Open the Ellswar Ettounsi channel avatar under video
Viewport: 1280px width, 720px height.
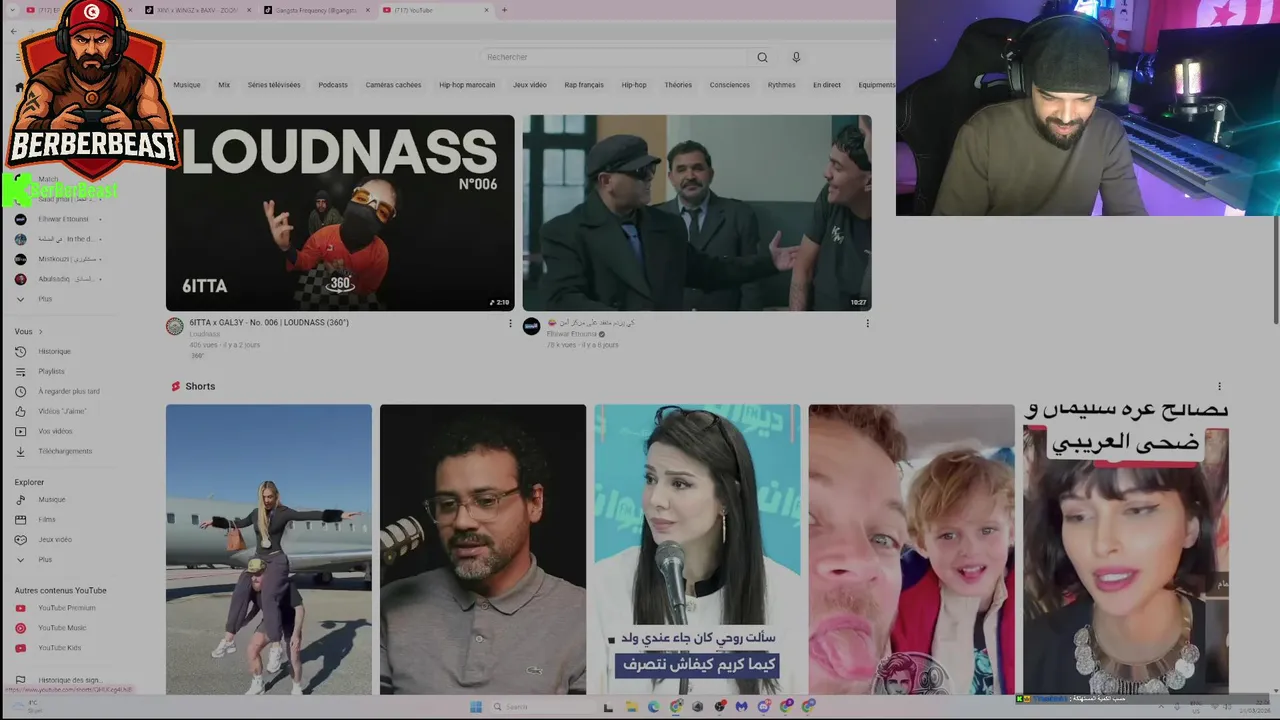click(531, 326)
